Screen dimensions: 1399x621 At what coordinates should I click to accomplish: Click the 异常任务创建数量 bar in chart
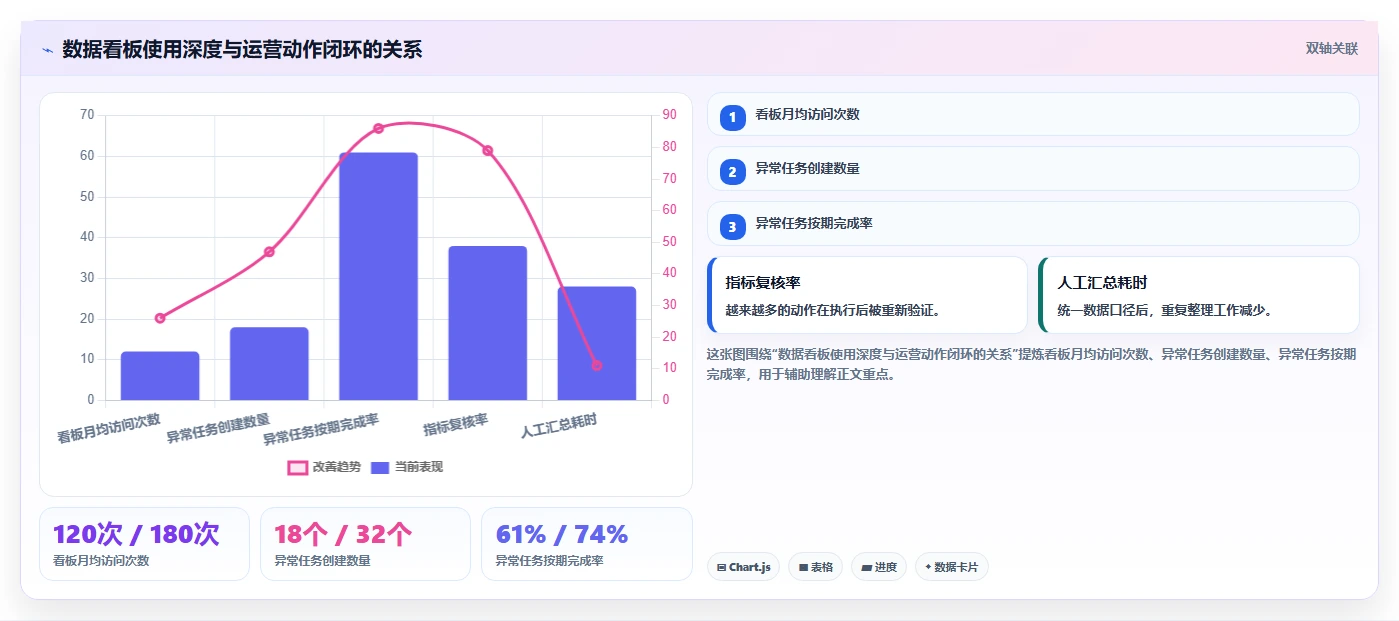(x=269, y=364)
